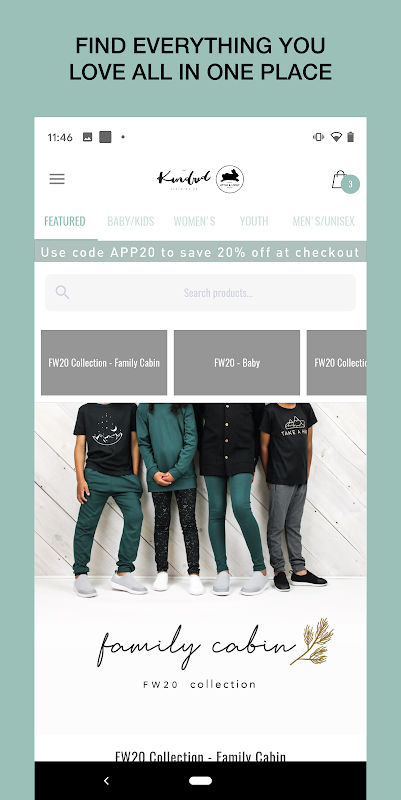Tap the Android back arrow
The height and width of the screenshot is (800, 401).
(106, 780)
